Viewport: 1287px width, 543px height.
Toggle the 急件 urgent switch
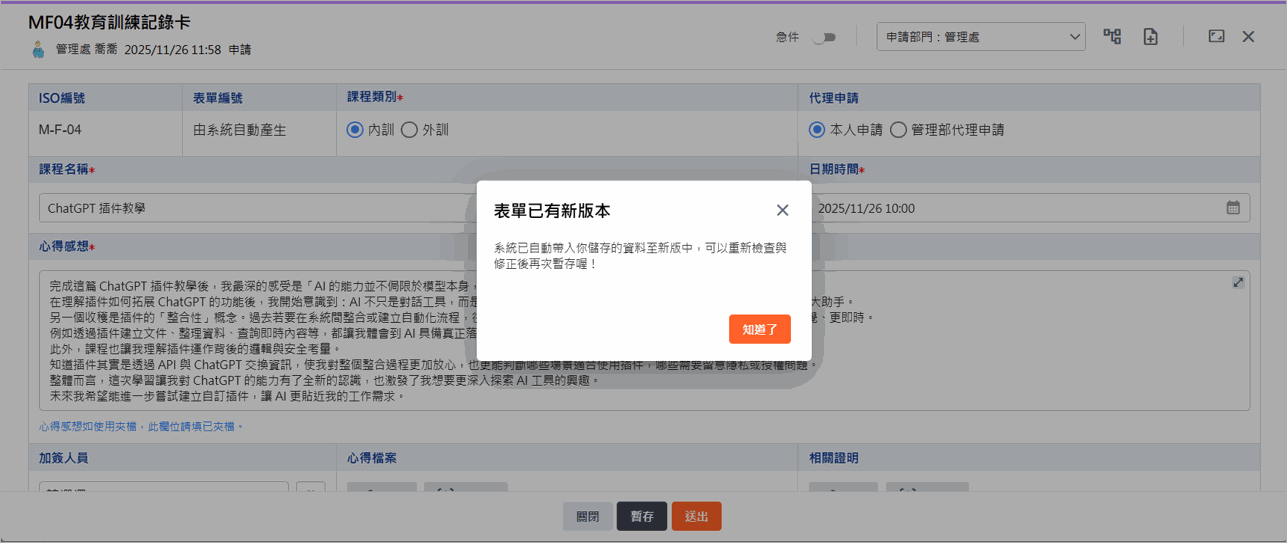pyautogui.click(x=823, y=37)
